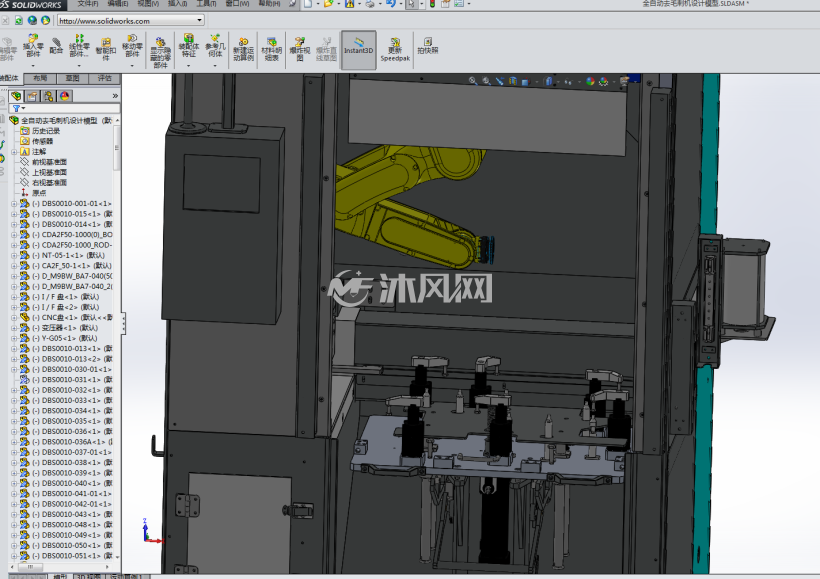
Task: Open the 工具(T) menu
Action: pos(206,4)
